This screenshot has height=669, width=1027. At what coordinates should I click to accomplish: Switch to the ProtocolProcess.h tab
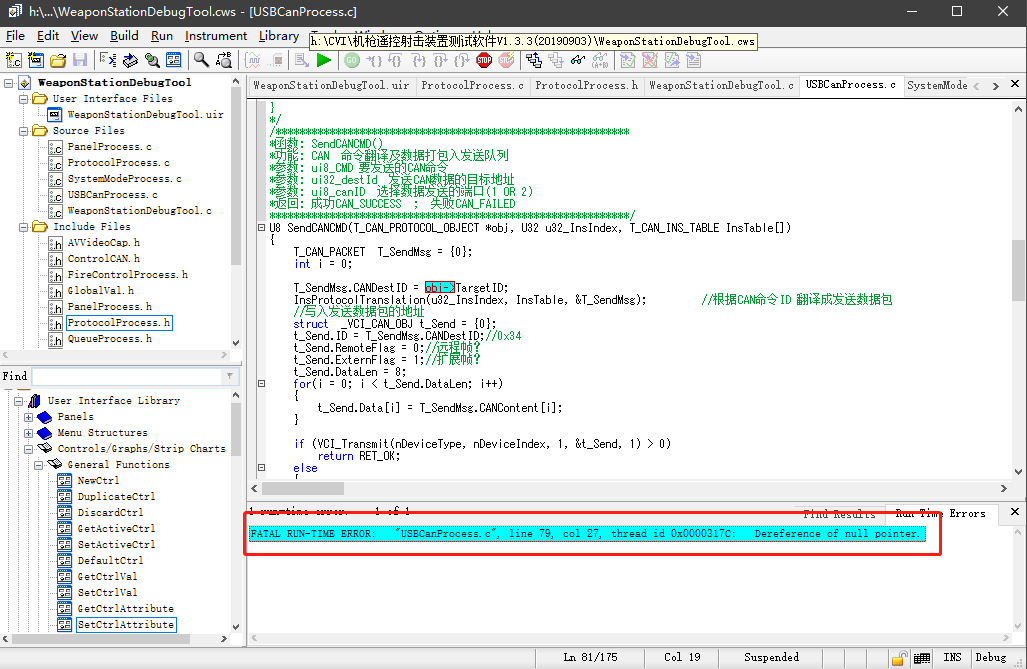pyautogui.click(x=586, y=85)
